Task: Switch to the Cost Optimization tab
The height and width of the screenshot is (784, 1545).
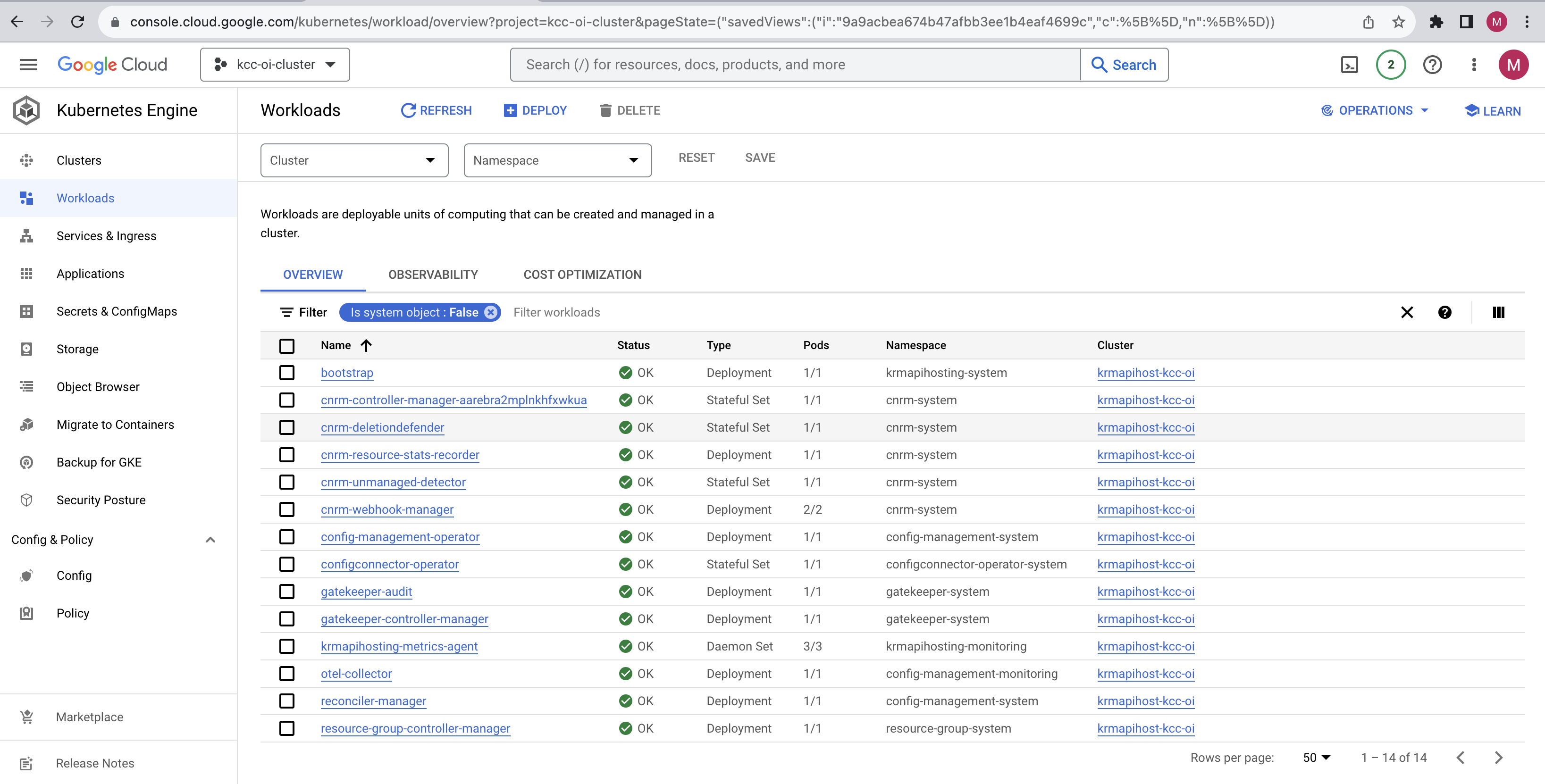Action: click(x=581, y=274)
